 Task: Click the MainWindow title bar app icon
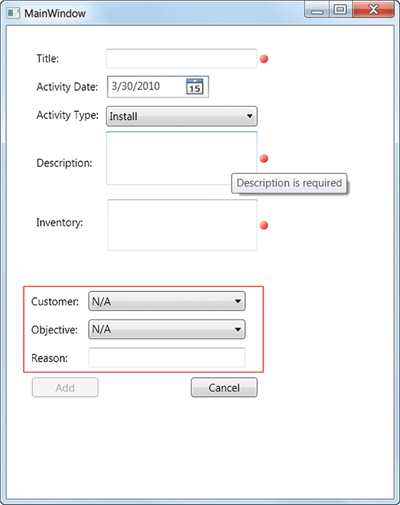(13, 13)
